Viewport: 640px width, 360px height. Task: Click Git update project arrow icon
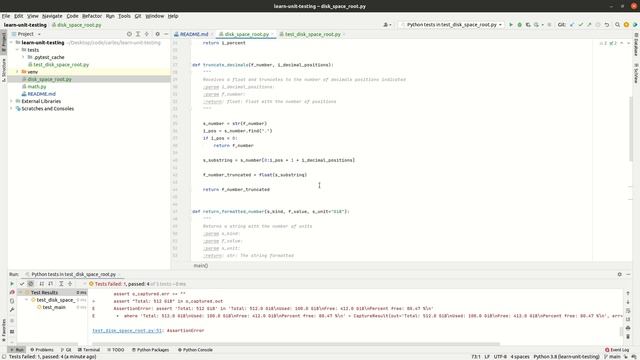[572, 25]
